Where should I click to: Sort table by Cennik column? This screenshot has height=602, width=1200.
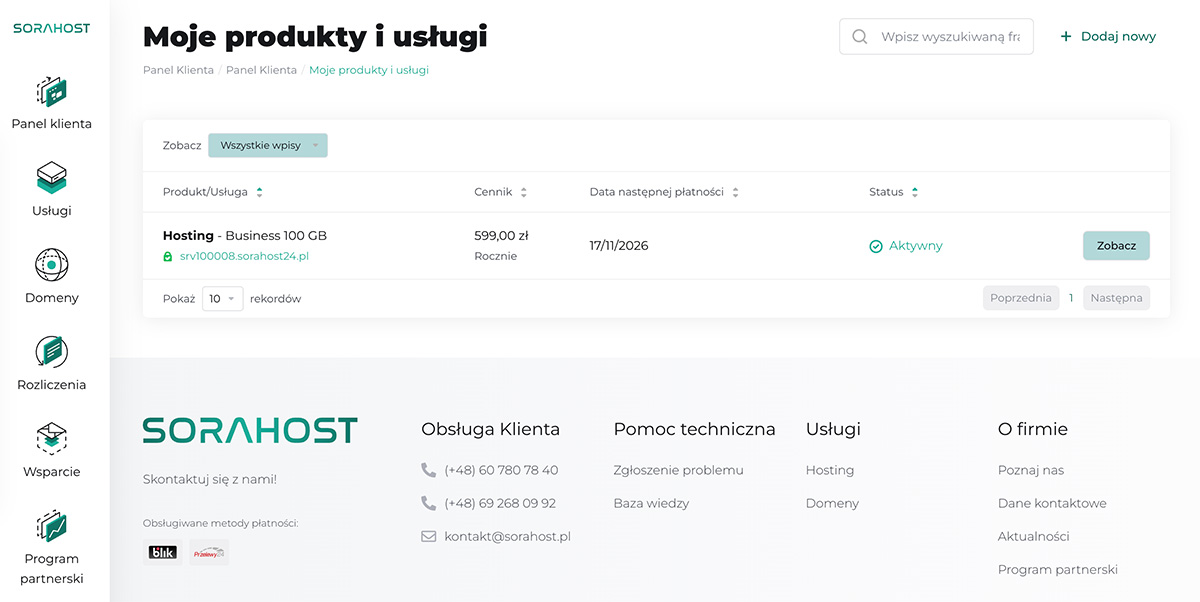pos(524,192)
